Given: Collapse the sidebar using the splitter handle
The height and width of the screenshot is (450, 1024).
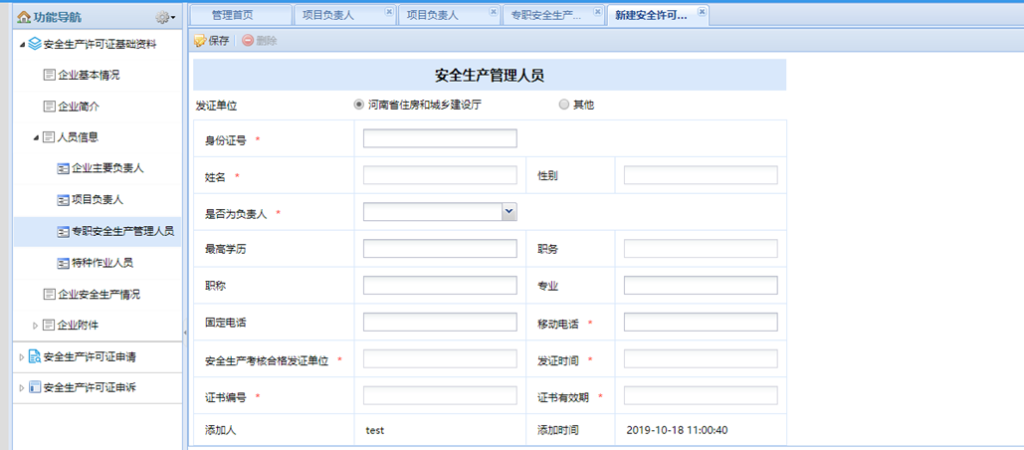Looking at the screenshot, I should [x=185, y=332].
